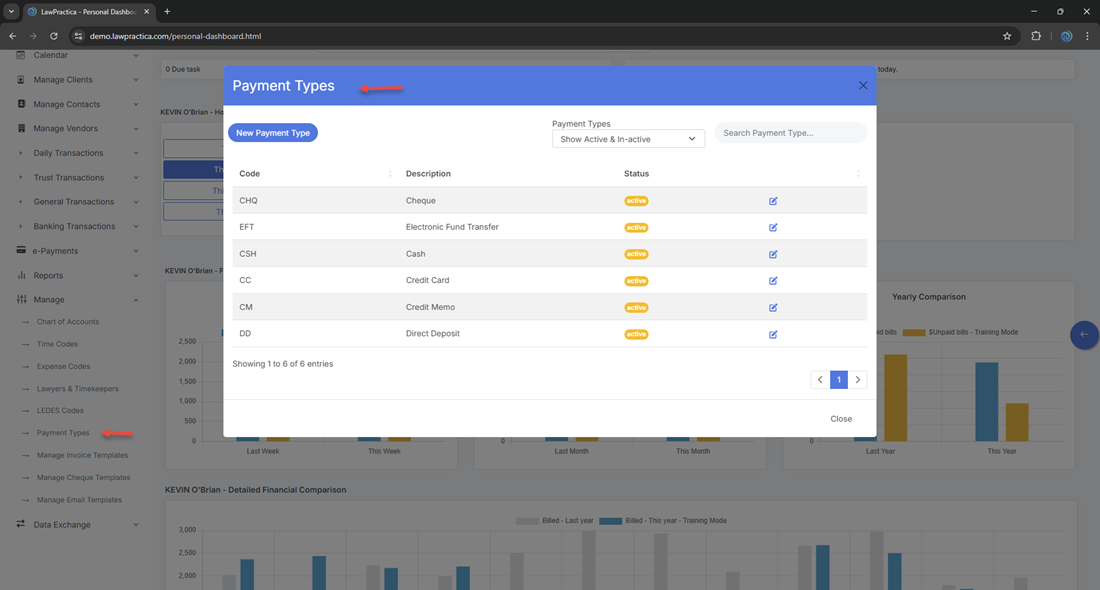Bookmark this page with star icon
The height and width of the screenshot is (590, 1100).
click(1007, 36)
